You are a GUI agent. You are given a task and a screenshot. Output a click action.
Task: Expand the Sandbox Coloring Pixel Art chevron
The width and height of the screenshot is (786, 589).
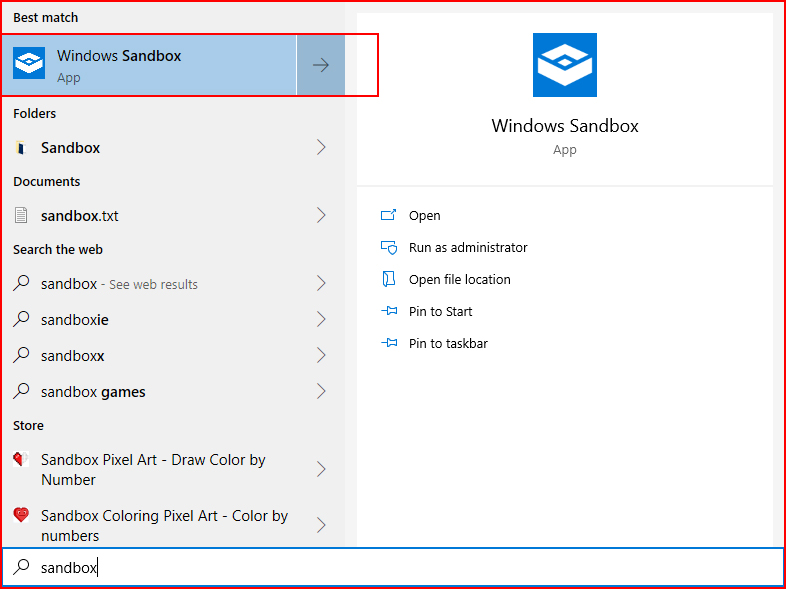[321, 525]
